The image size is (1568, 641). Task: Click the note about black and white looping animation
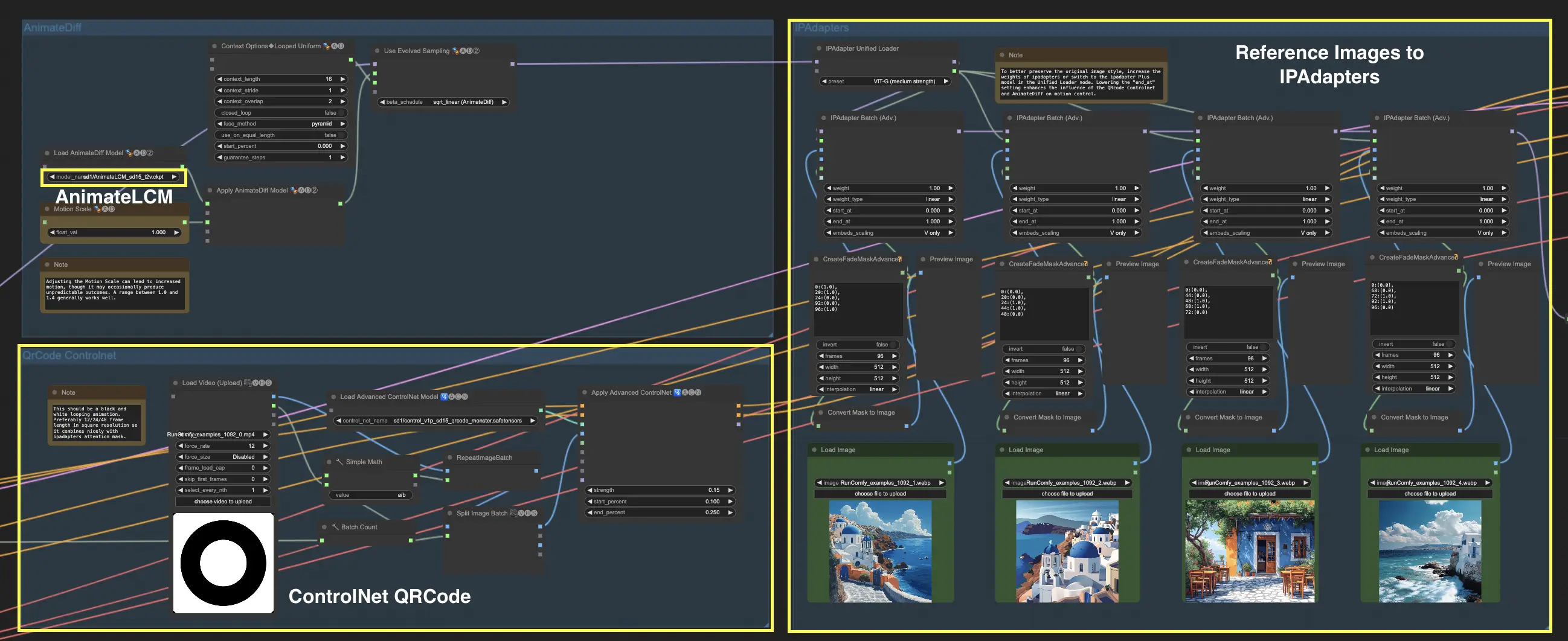pyautogui.click(x=96, y=423)
